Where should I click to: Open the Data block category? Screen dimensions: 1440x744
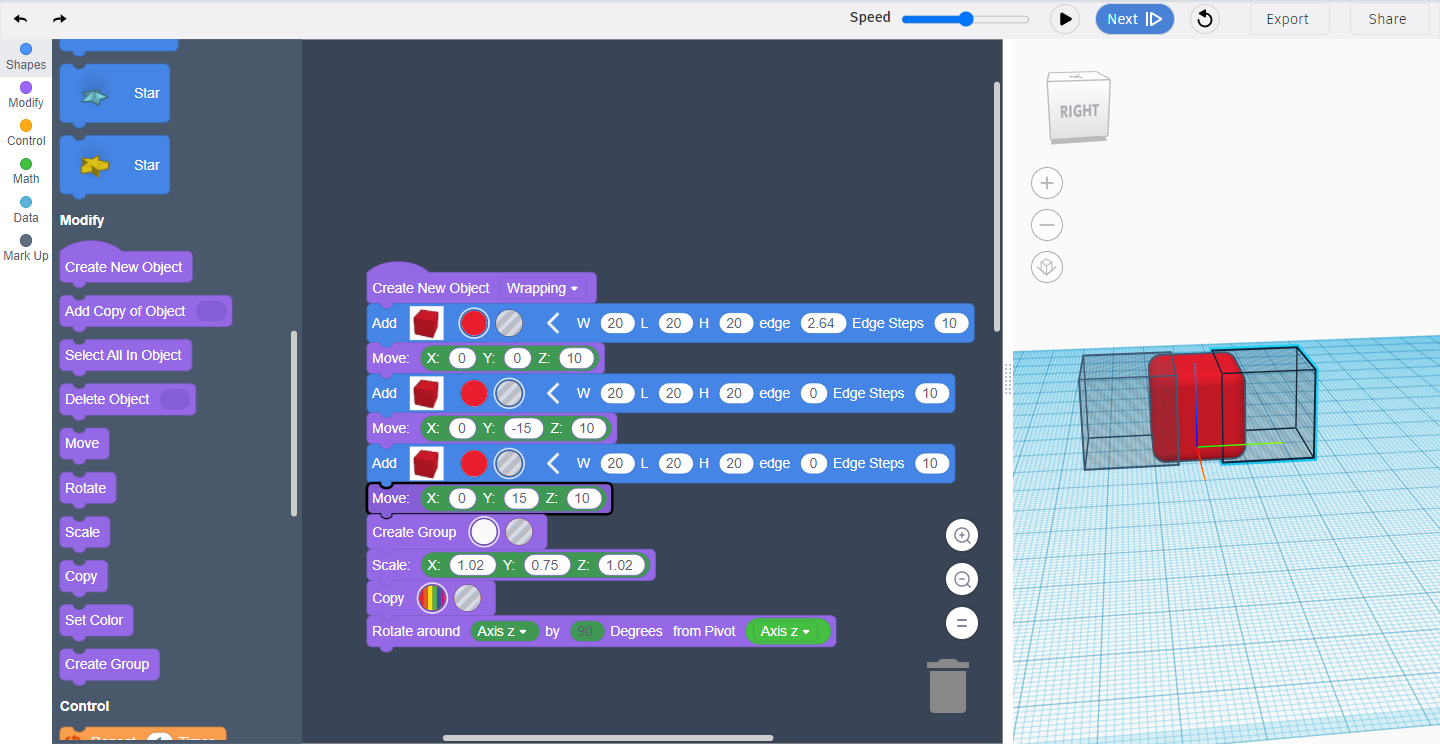point(26,209)
